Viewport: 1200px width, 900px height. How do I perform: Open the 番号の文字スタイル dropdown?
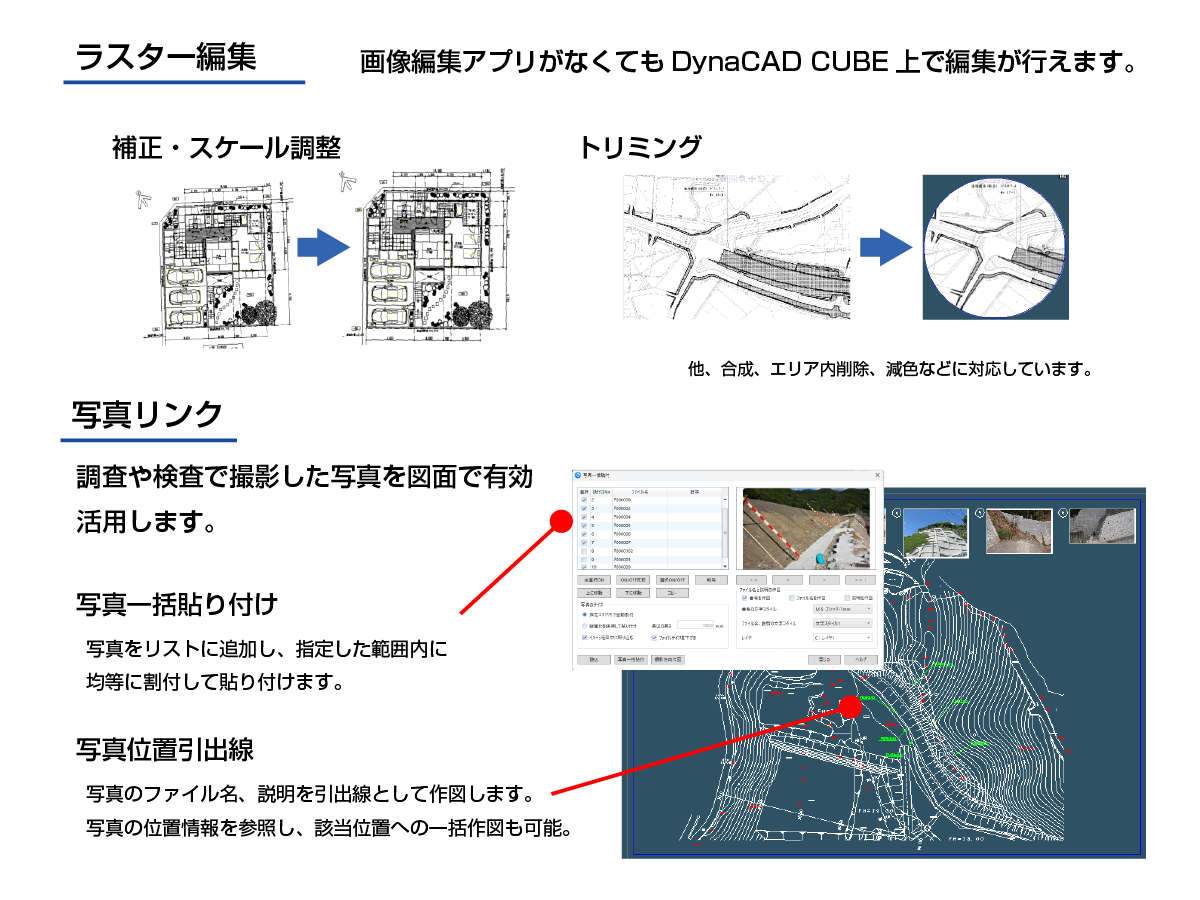(x=843, y=608)
